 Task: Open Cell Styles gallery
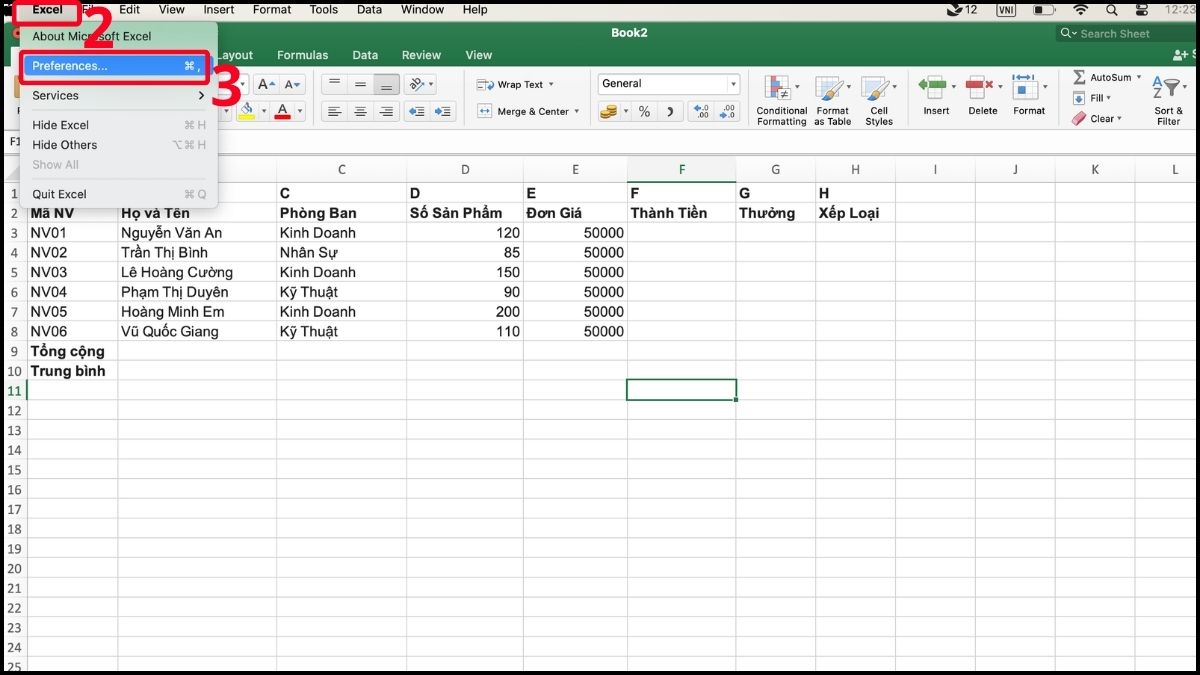879,101
